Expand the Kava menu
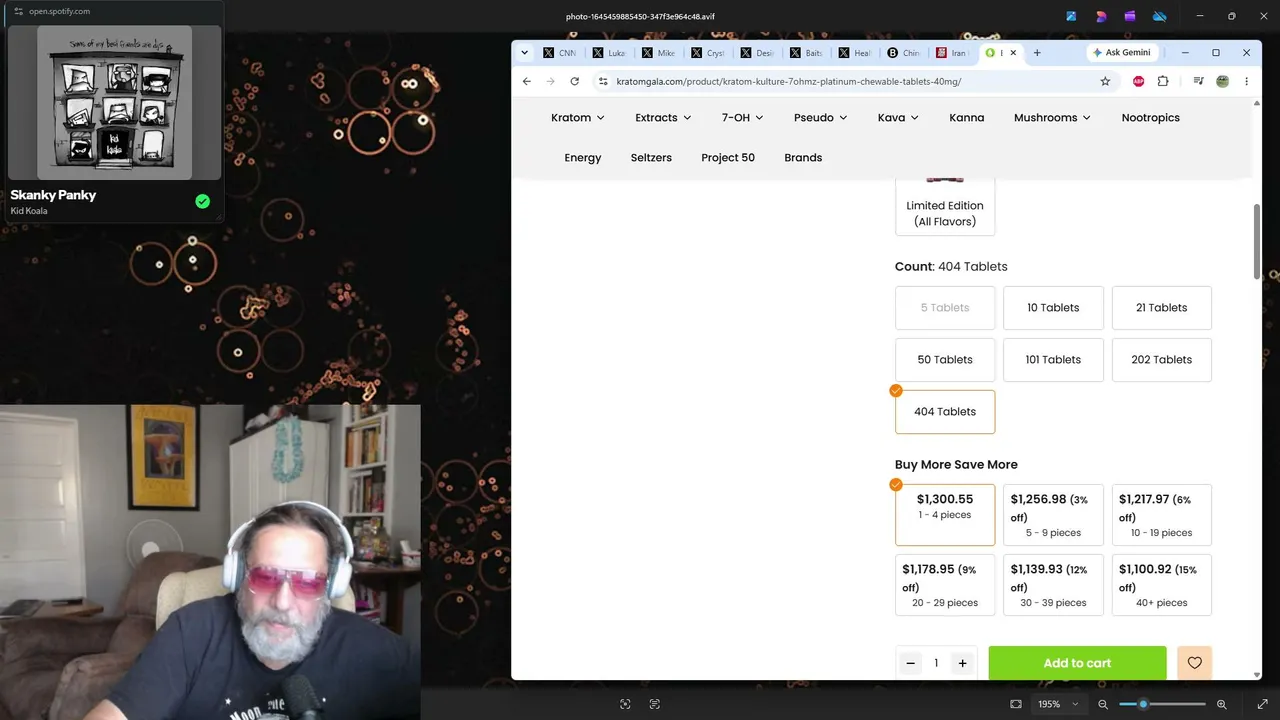 click(898, 117)
